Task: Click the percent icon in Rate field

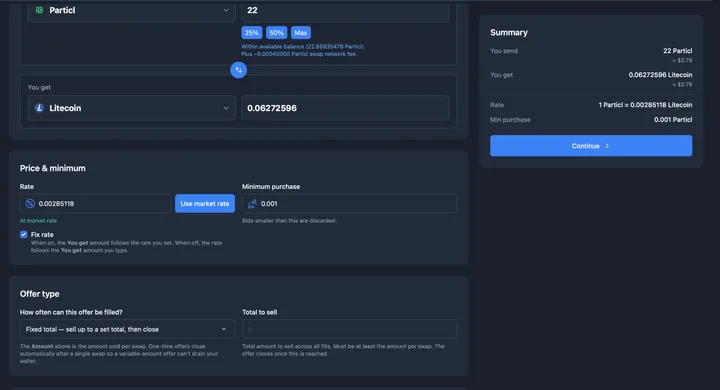Action: [x=30, y=203]
